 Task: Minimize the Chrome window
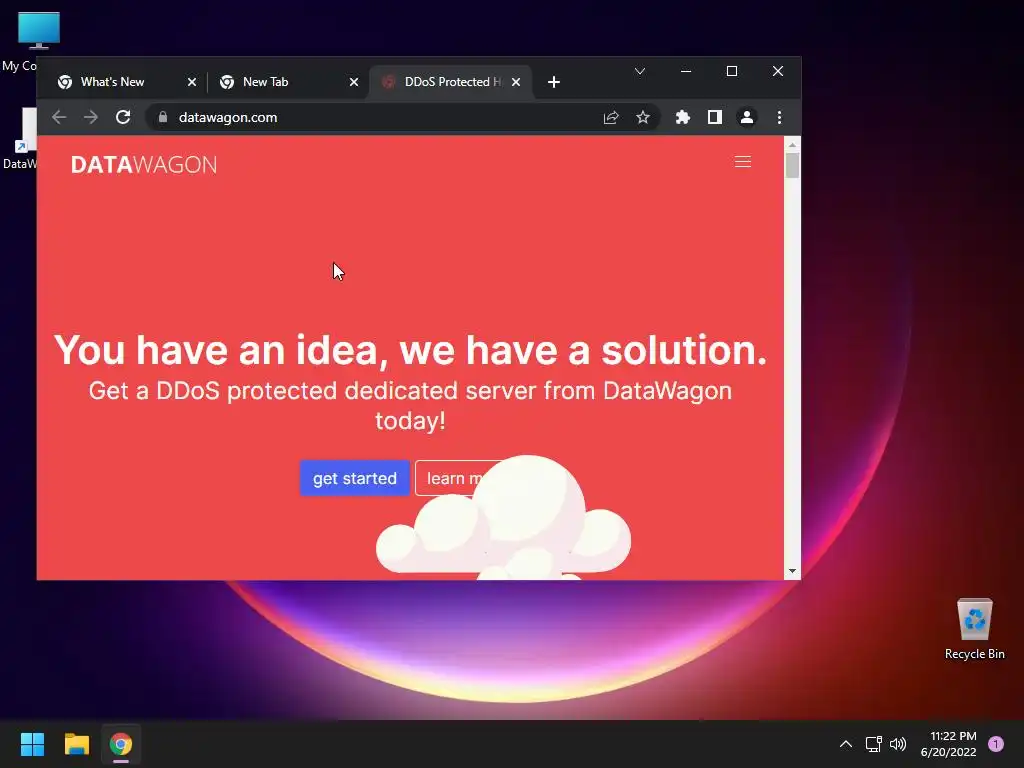[x=686, y=71]
